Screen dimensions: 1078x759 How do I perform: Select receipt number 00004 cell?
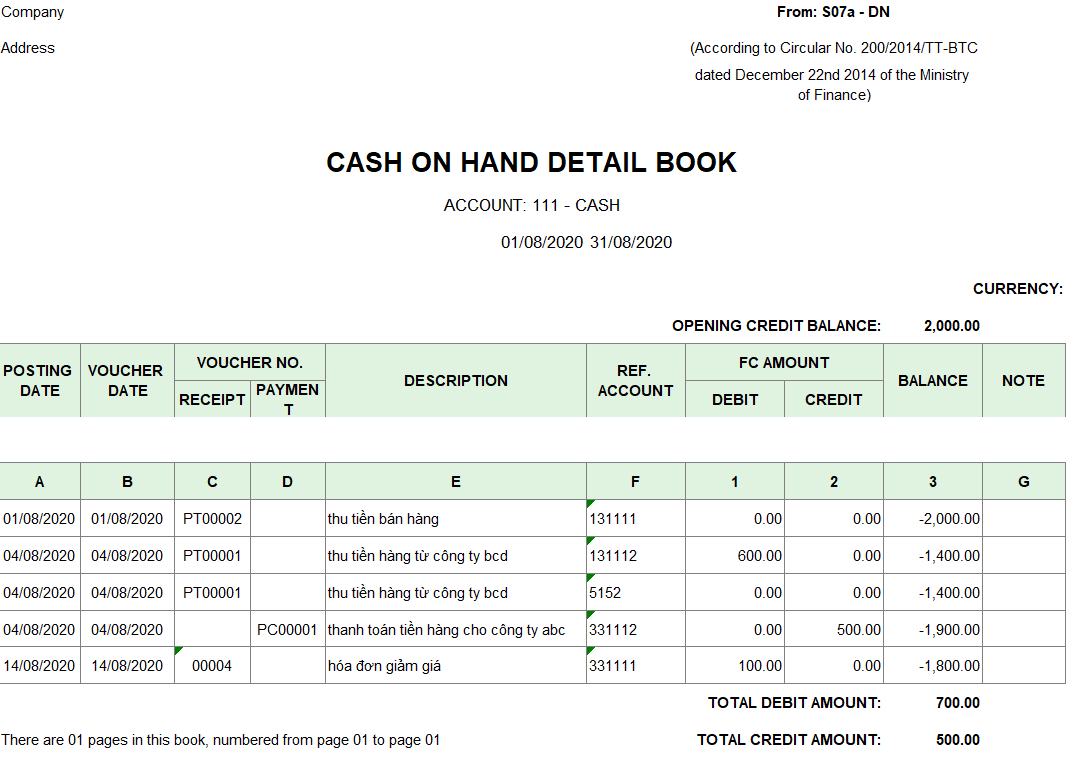[212, 666]
